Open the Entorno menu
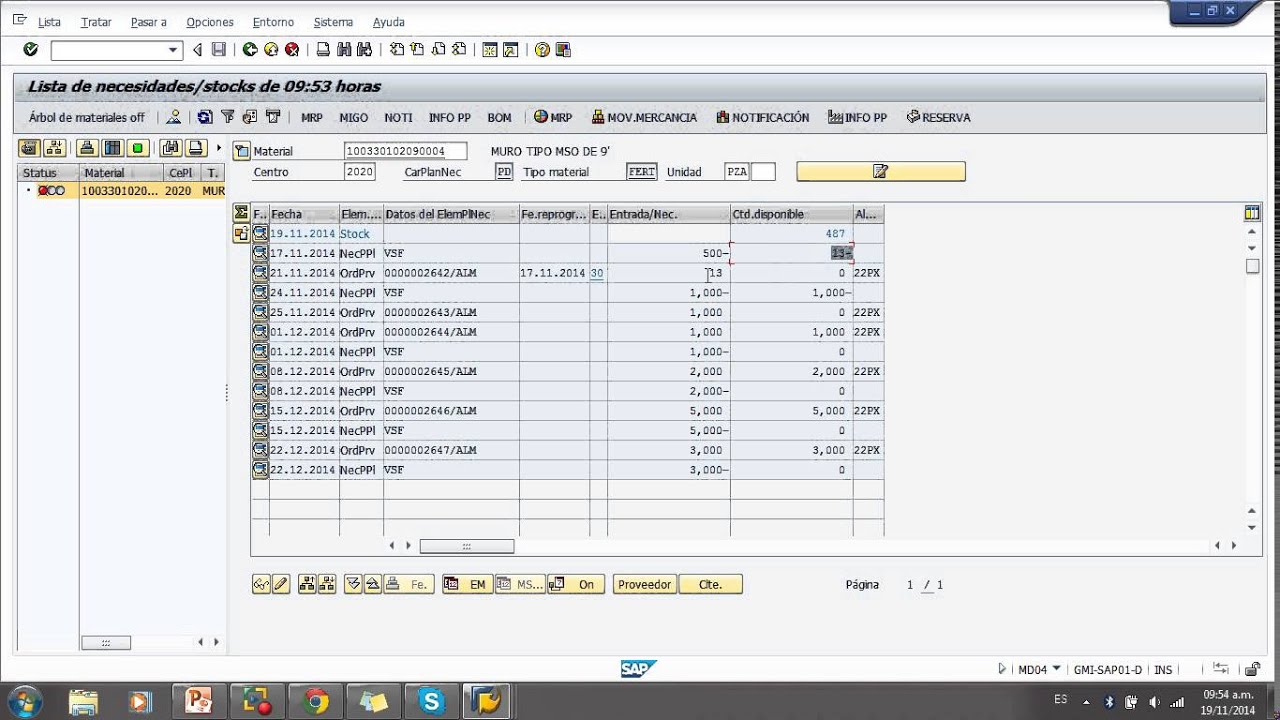 (273, 22)
